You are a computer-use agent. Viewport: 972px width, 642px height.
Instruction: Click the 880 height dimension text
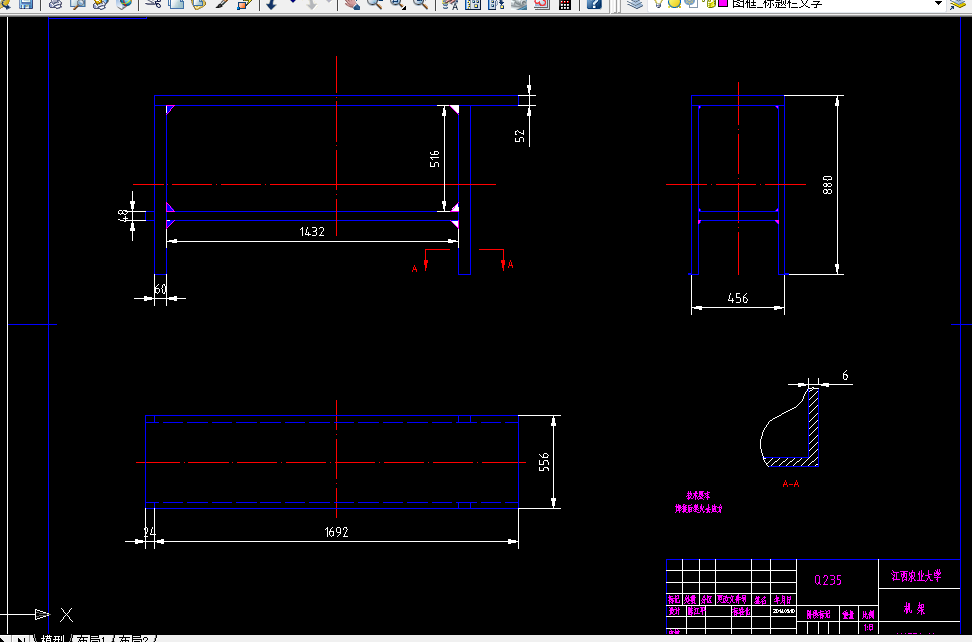tap(828, 185)
